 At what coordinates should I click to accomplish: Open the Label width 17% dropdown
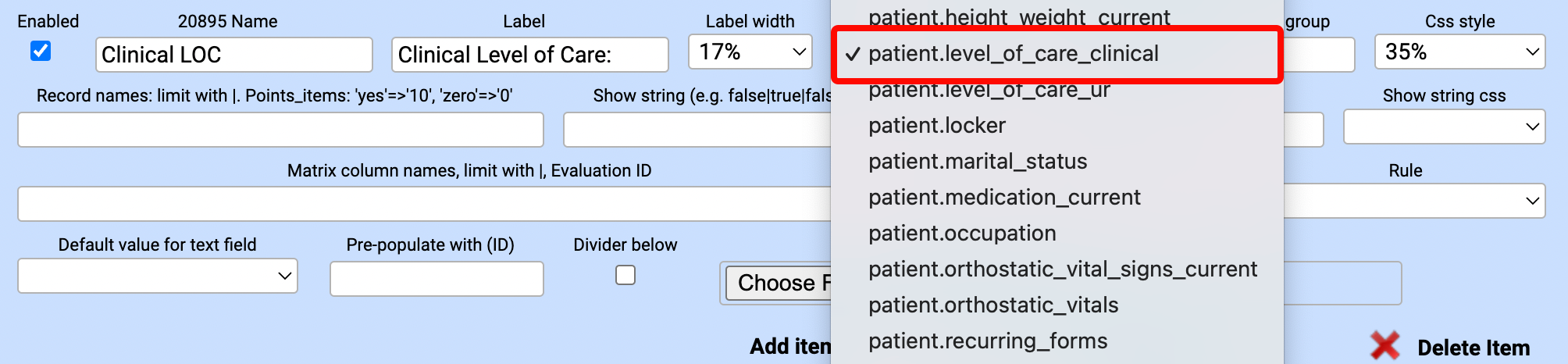[750, 52]
